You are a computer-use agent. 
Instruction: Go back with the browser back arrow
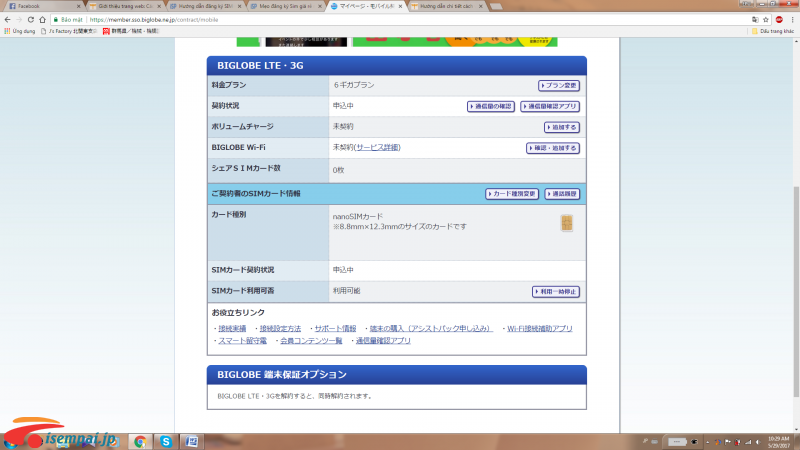7,19
